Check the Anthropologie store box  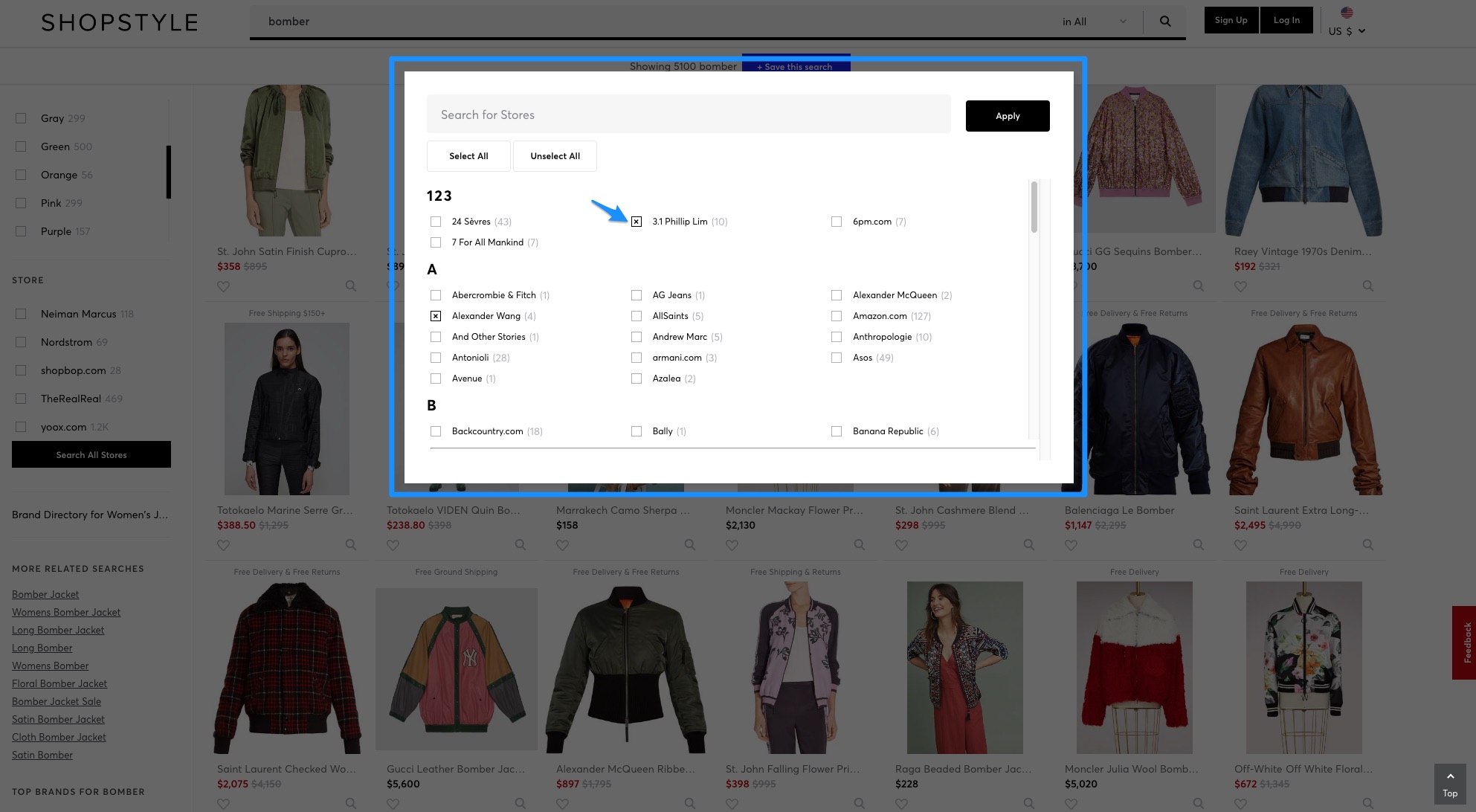point(837,337)
